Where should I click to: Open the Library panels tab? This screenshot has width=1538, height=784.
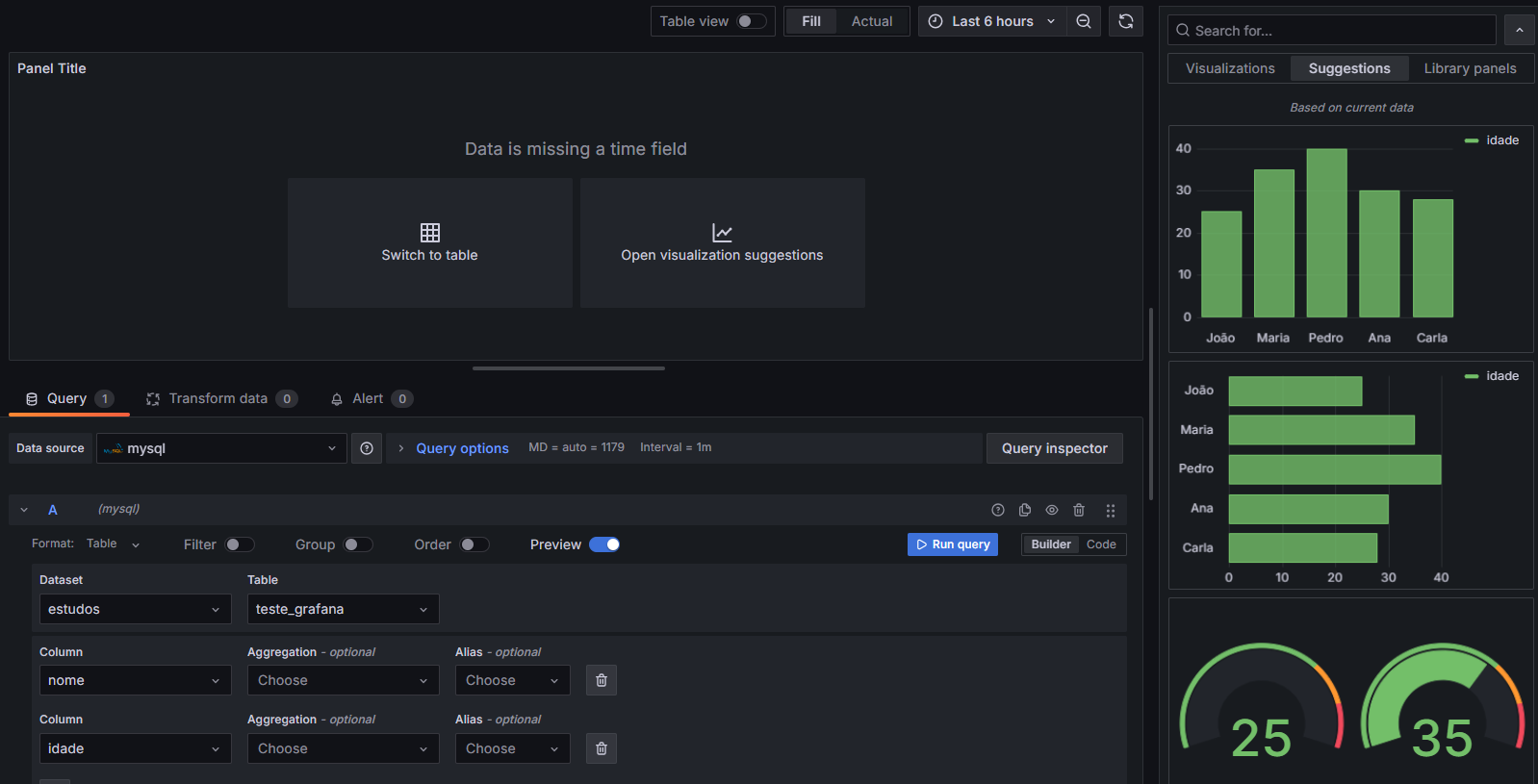pos(1470,68)
